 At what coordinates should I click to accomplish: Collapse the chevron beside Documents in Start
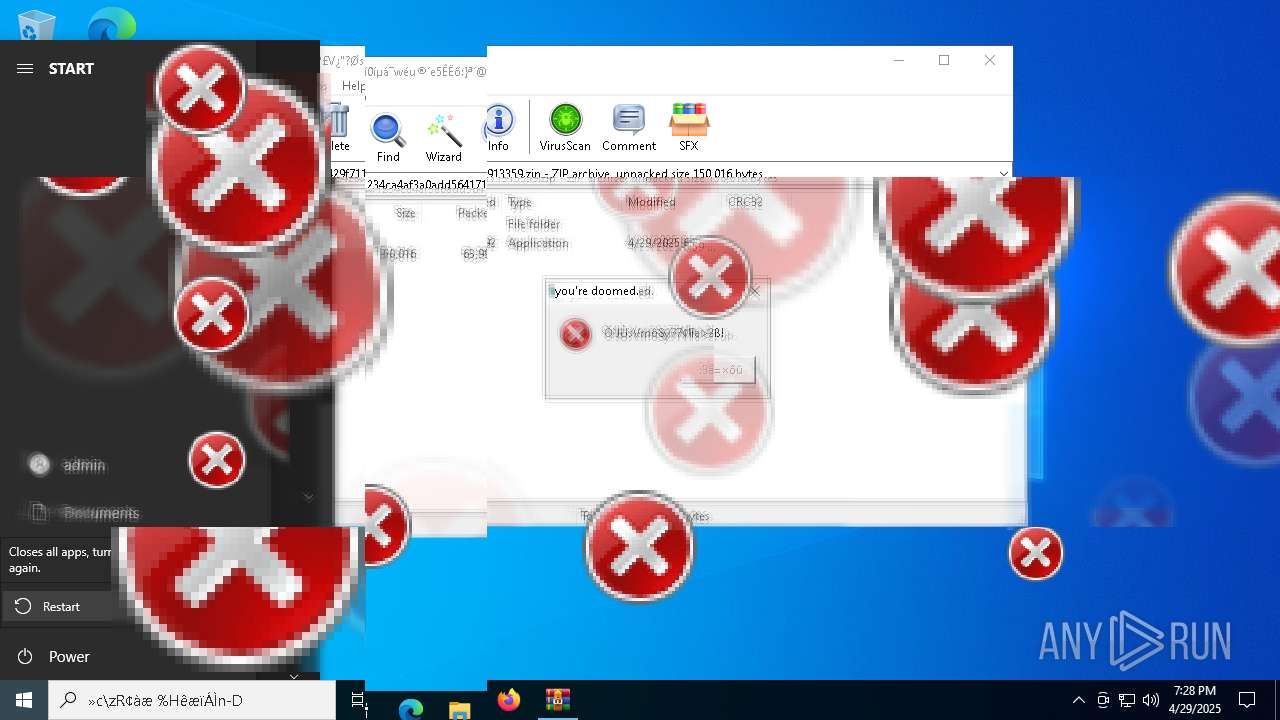[308, 496]
